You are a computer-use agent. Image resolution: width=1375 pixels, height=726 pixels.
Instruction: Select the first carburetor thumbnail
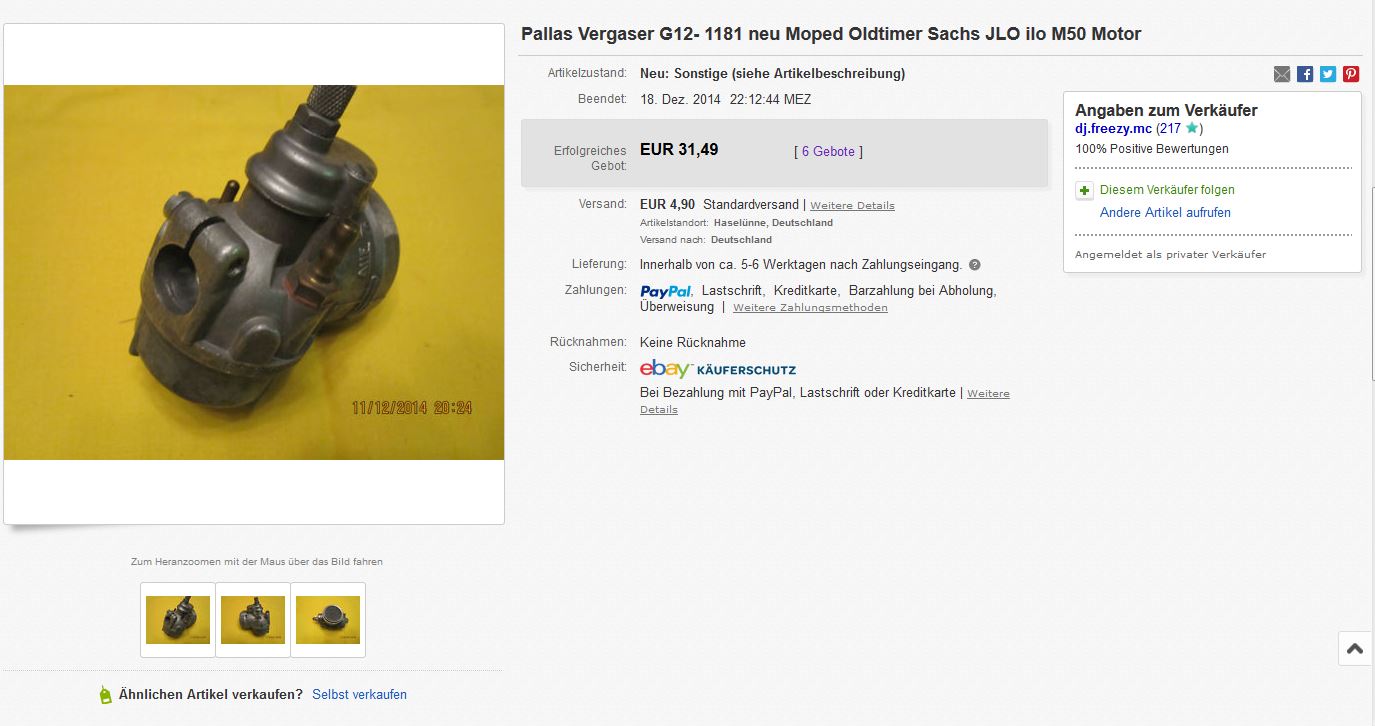[x=178, y=620]
